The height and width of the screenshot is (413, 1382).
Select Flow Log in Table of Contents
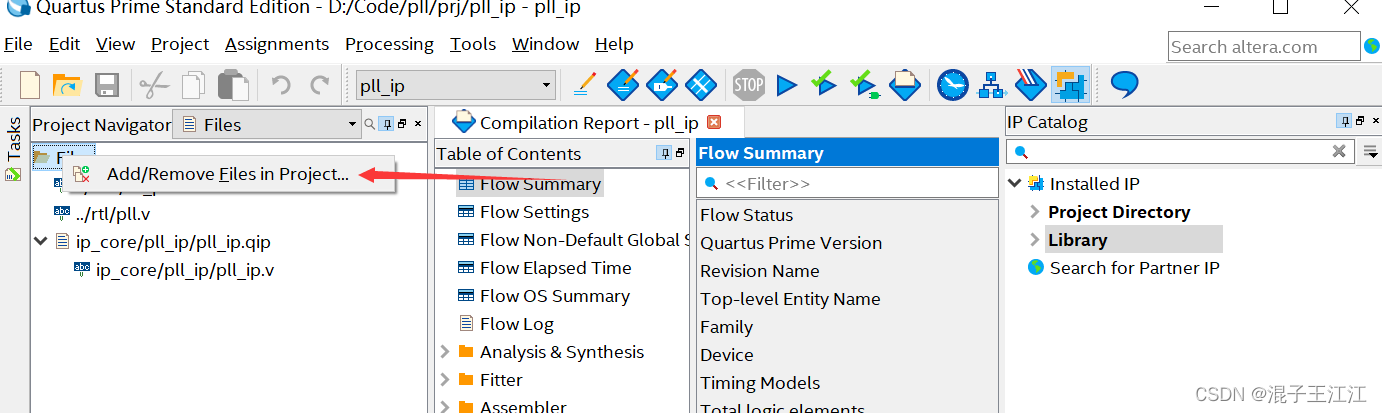516,324
